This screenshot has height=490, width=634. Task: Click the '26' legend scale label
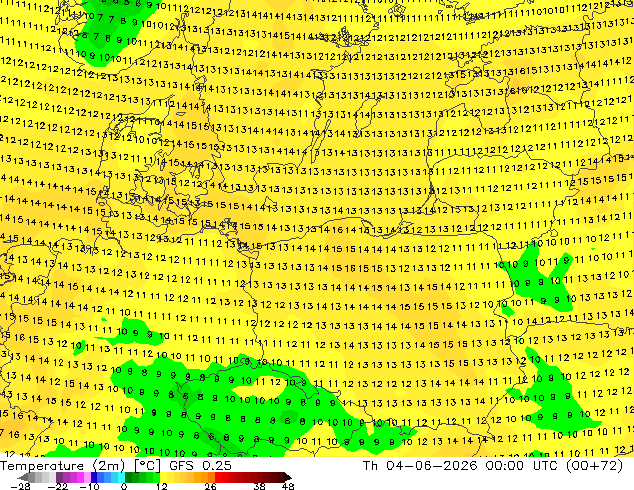coord(210,486)
